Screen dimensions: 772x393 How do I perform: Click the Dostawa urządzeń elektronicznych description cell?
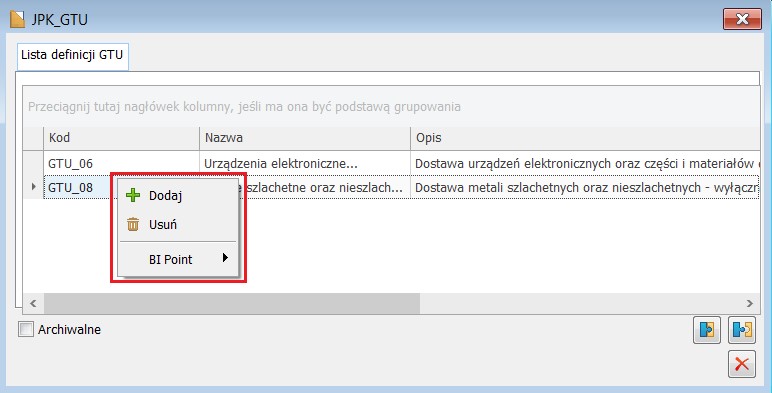point(585,163)
